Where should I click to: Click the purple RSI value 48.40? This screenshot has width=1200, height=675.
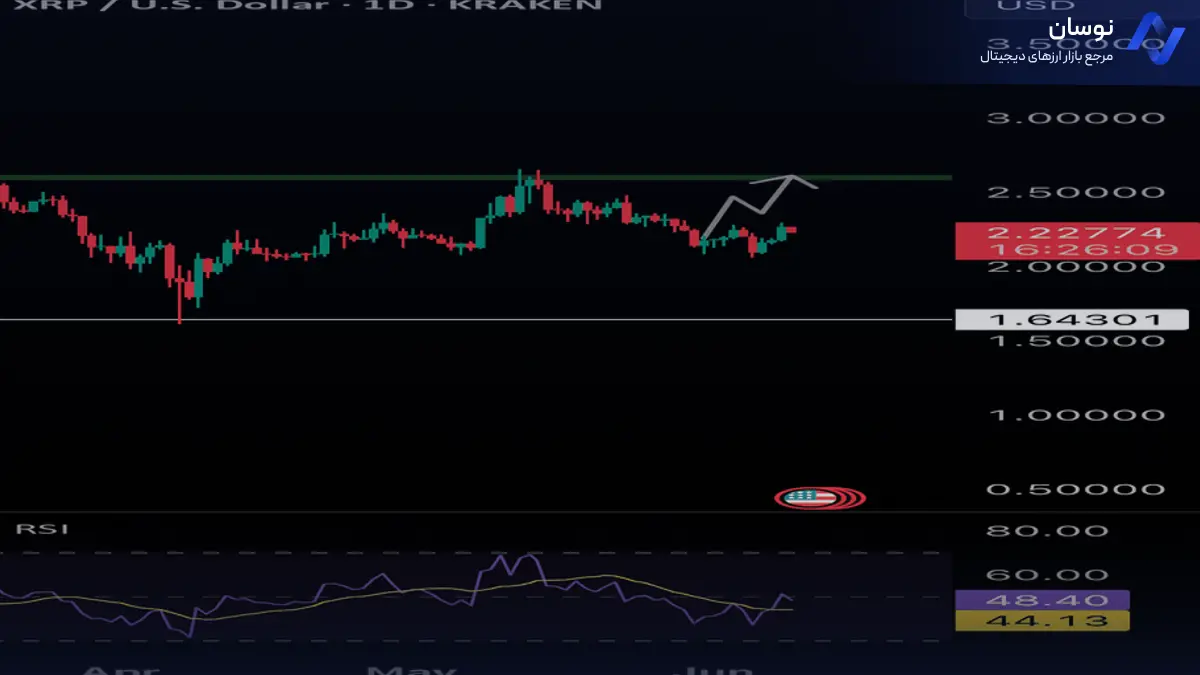(x=1042, y=600)
